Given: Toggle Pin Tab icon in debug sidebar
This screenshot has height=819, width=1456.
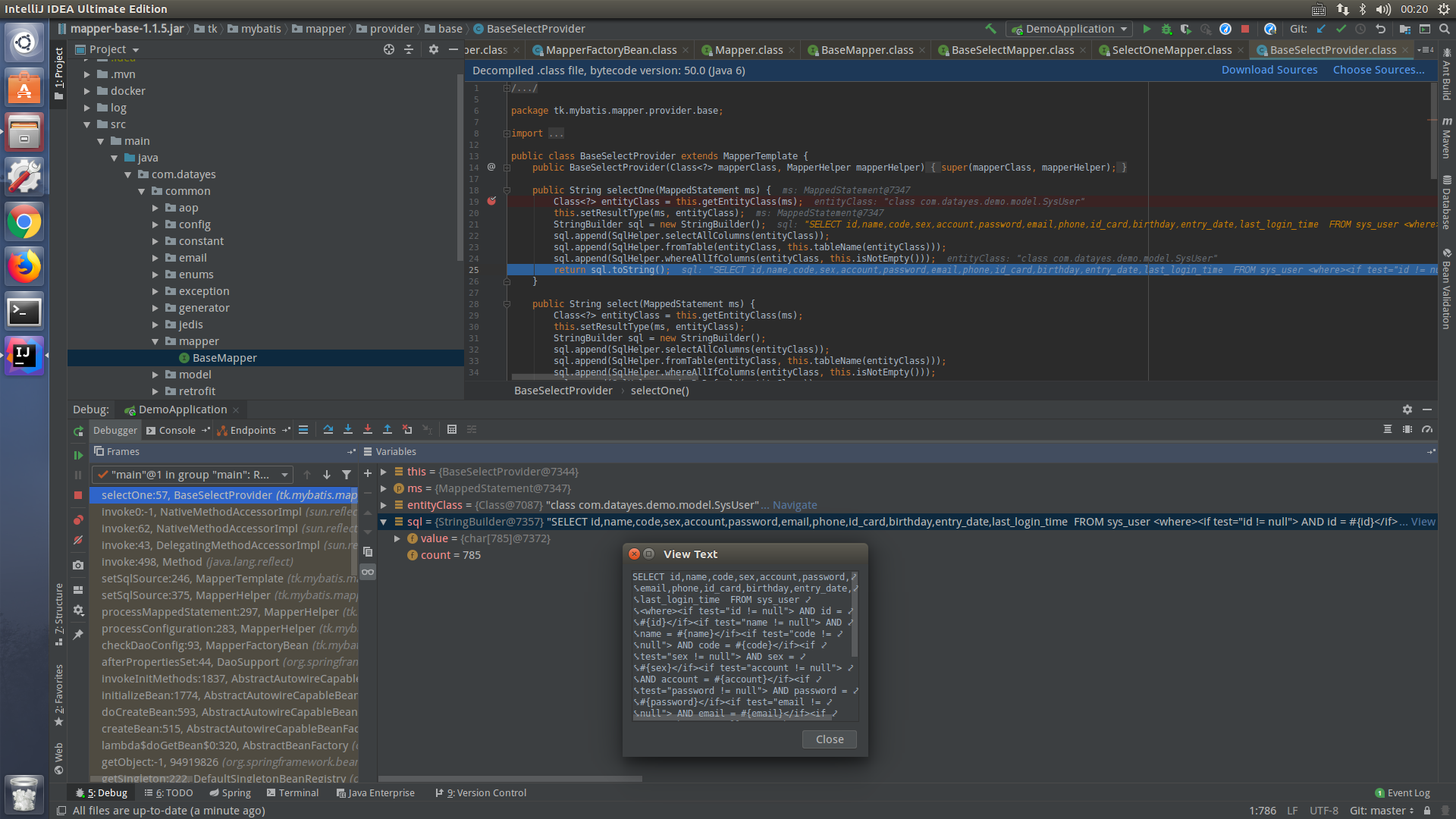Looking at the screenshot, I should click(78, 635).
